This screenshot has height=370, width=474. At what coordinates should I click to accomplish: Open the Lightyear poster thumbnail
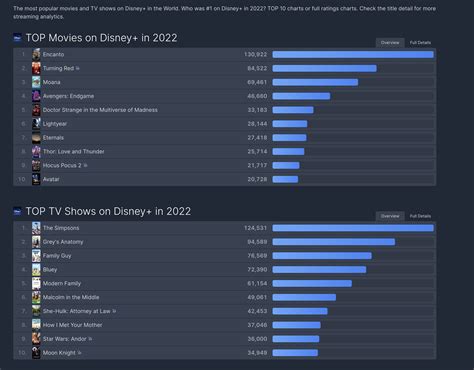(36, 124)
